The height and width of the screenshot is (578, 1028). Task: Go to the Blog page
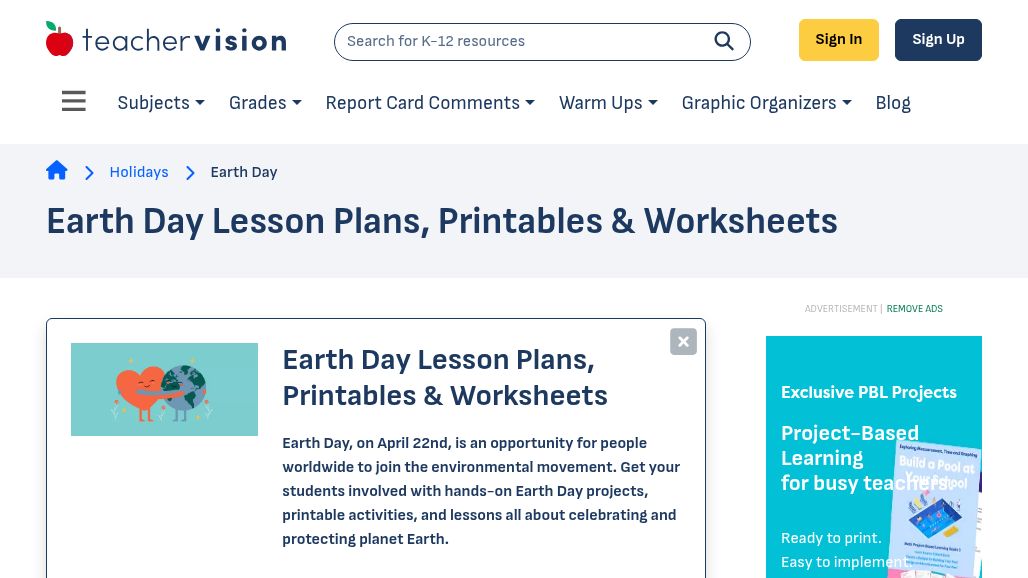(x=893, y=103)
